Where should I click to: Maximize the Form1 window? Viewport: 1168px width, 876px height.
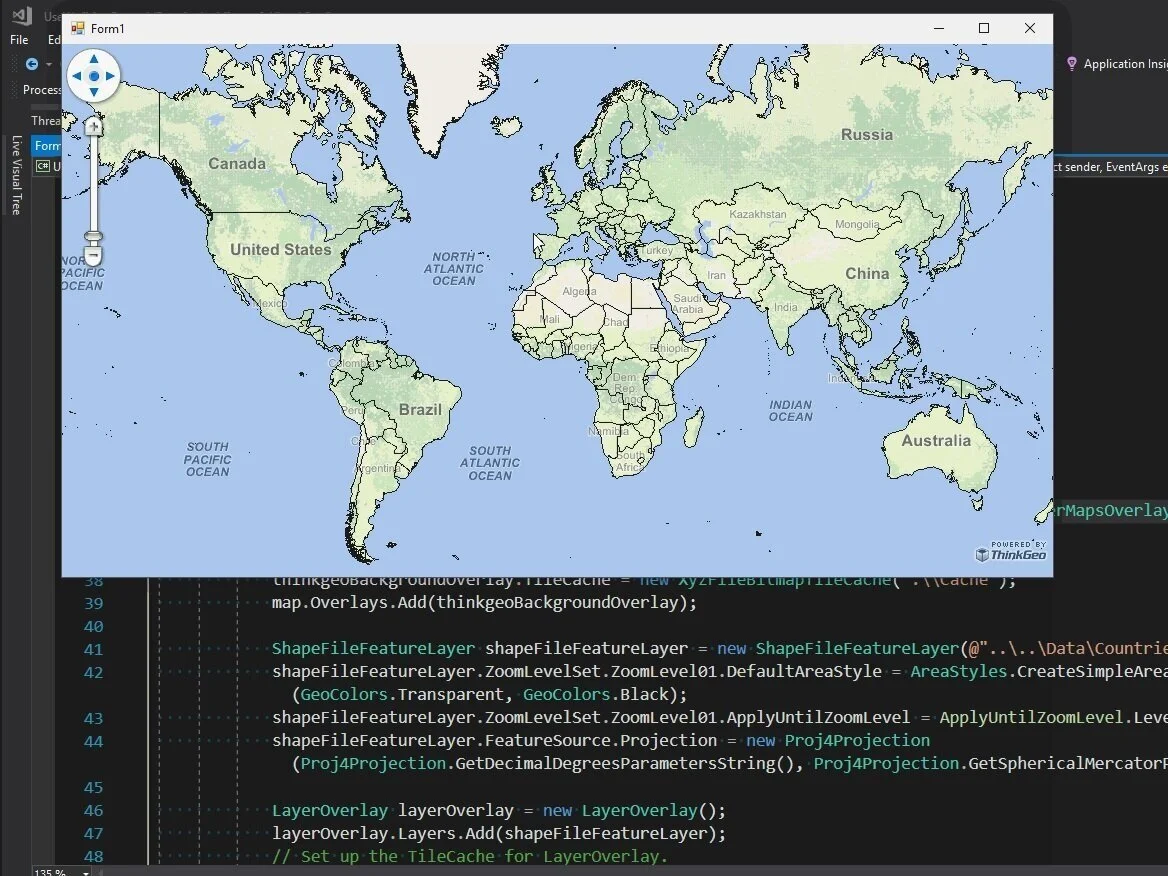coord(984,28)
